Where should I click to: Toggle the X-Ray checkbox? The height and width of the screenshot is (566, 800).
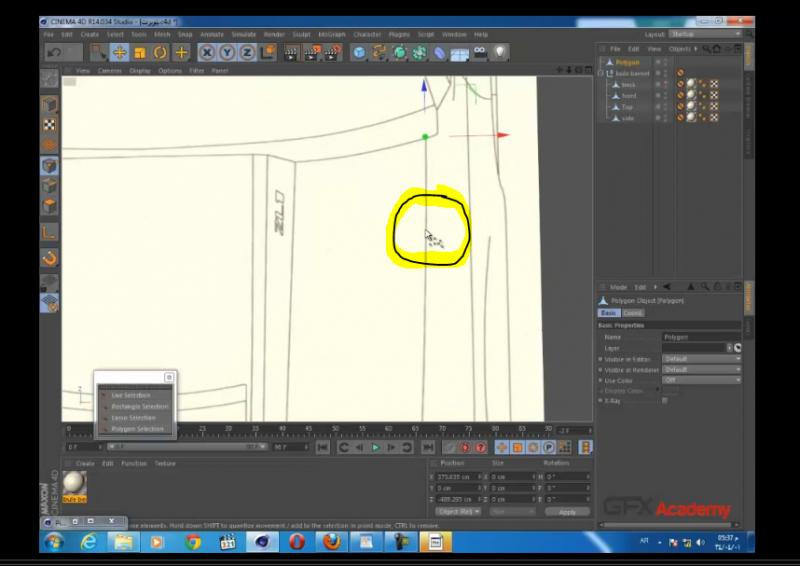(665, 400)
